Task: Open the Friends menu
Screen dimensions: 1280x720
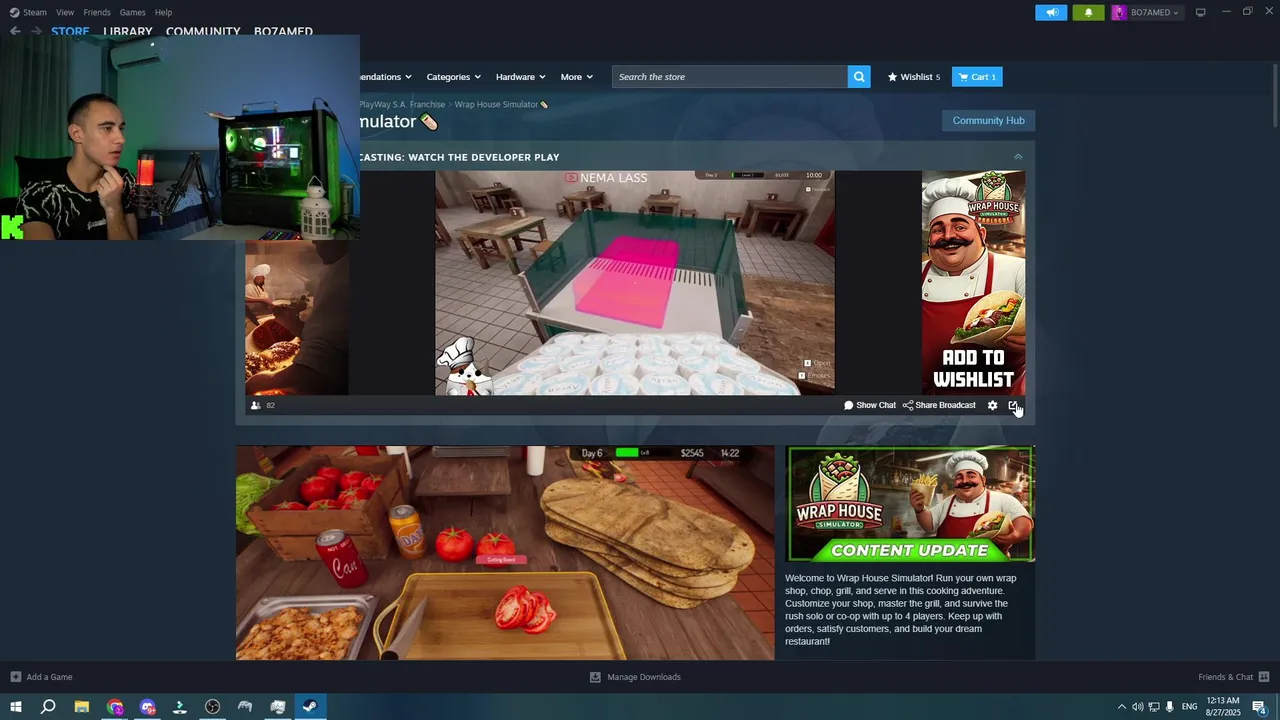Action: [97, 12]
